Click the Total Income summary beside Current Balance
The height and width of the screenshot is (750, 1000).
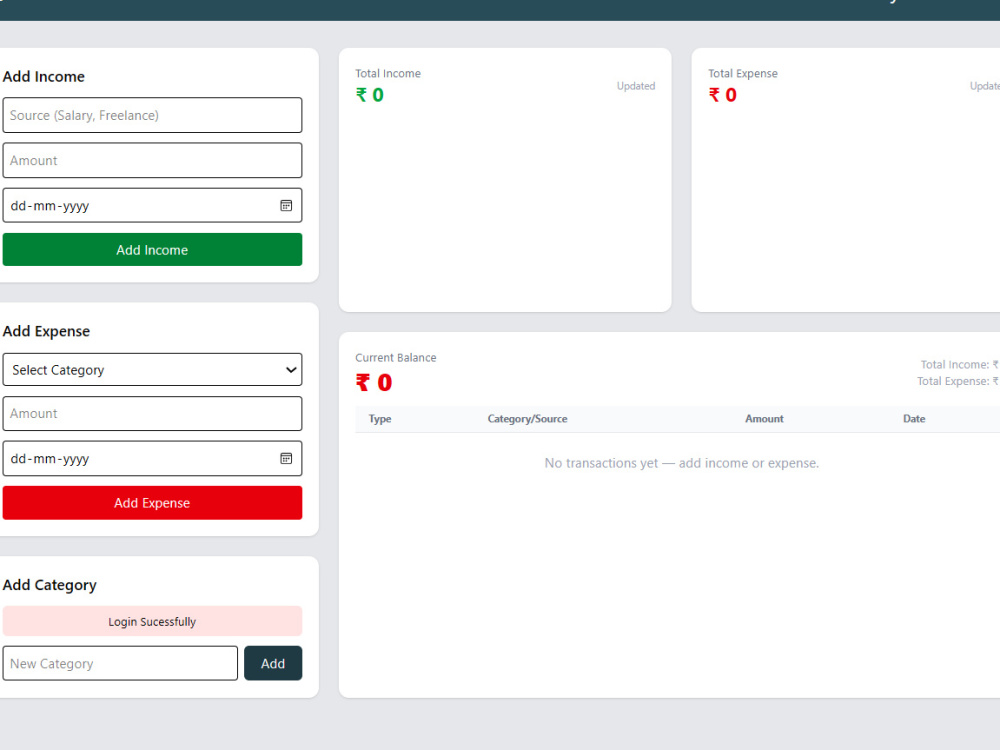point(960,365)
